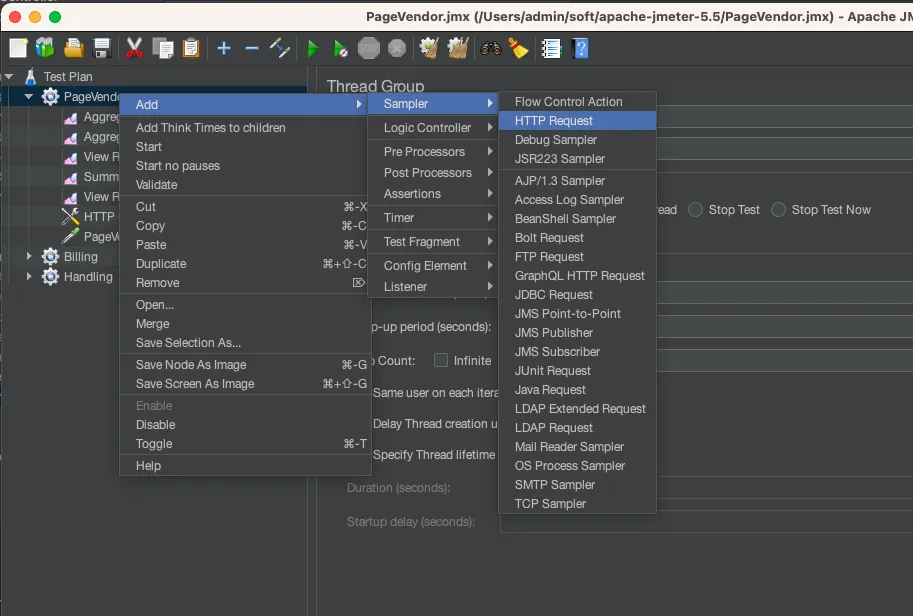Click the Help question mark icon
913x616 pixels.
pyautogui.click(x=581, y=48)
